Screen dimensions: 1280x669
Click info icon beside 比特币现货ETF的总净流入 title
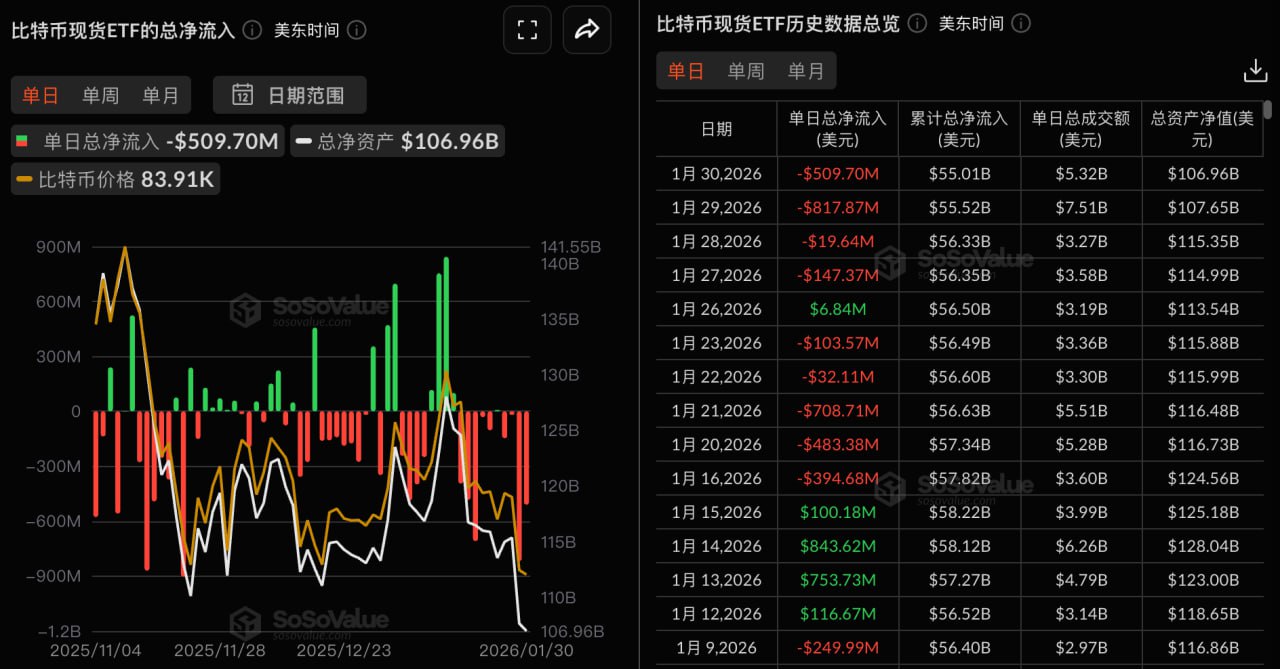click(x=253, y=30)
